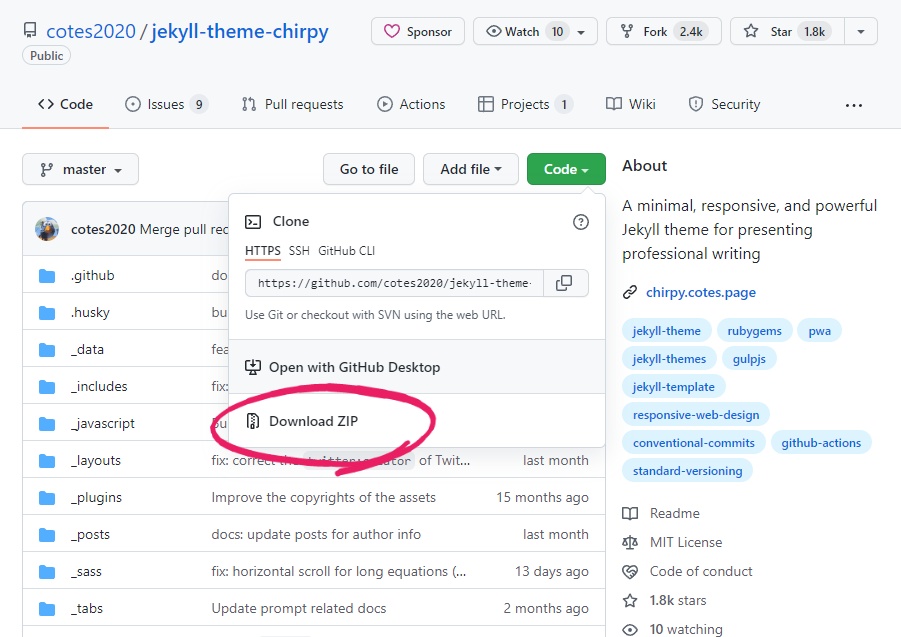Screen dimensions: 901x637
Task: Open the _posts folder
Action: pyautogui.click(x=90, y=535)
